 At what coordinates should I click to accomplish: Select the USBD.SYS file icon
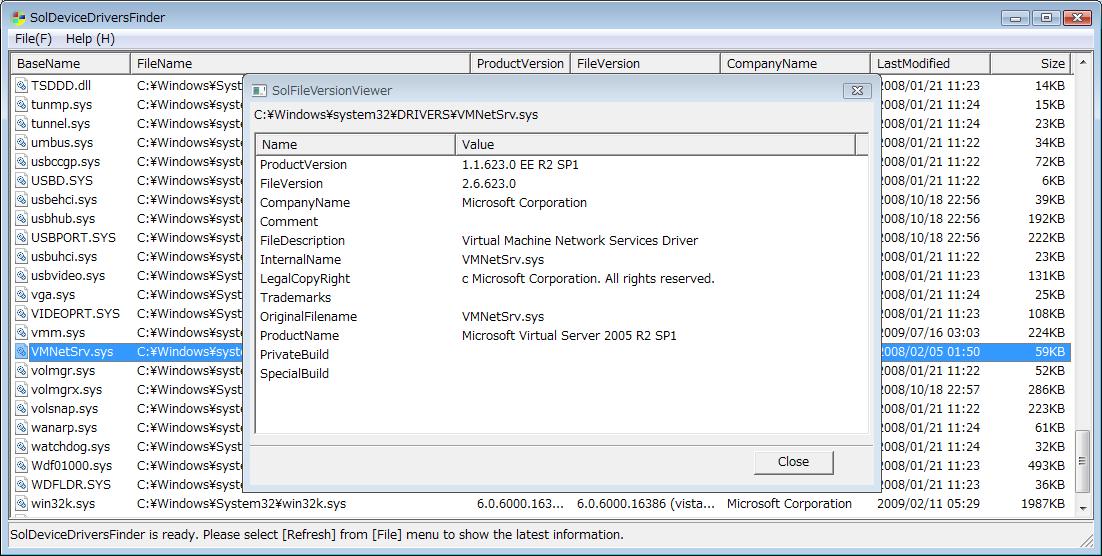coord(21,181)
